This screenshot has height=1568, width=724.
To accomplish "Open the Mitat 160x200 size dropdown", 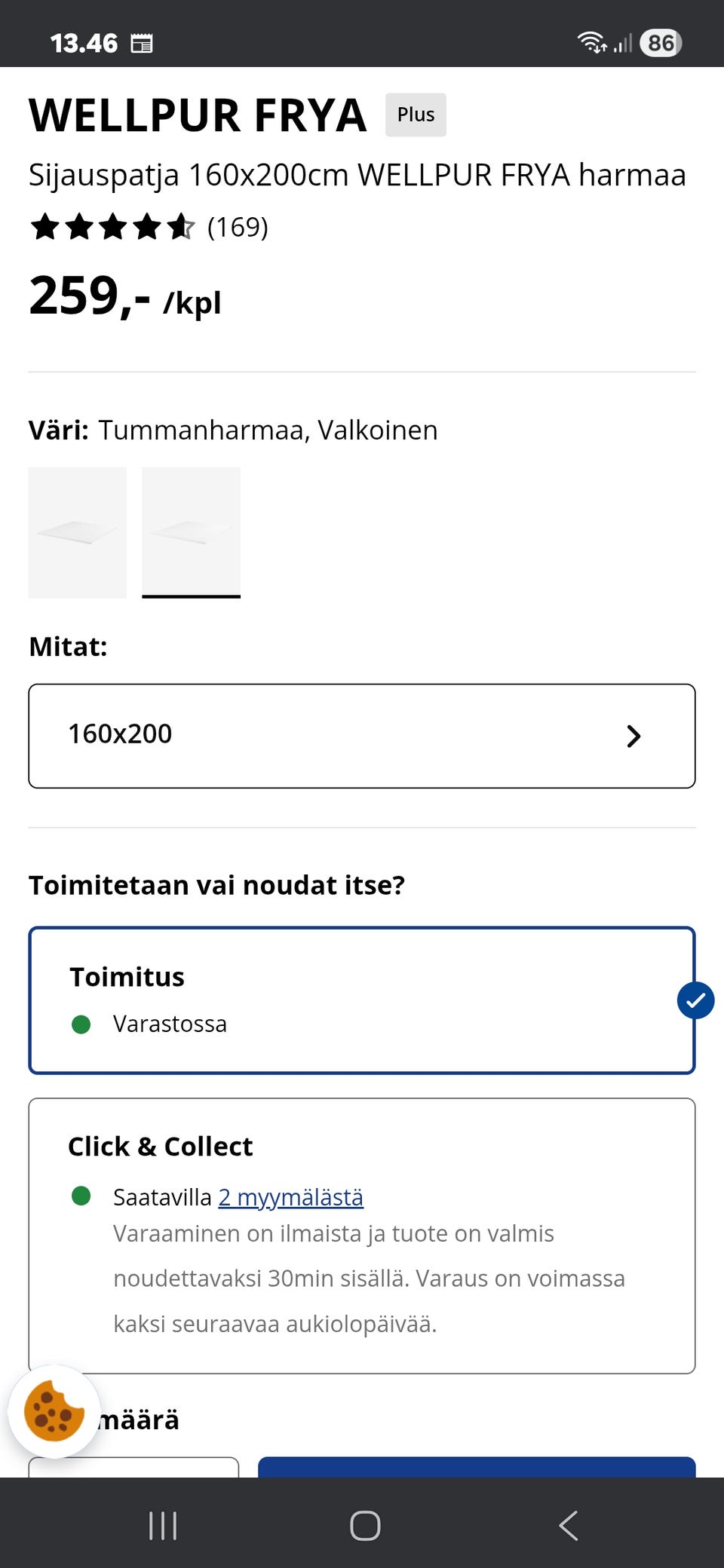I will tap(361, 736).
